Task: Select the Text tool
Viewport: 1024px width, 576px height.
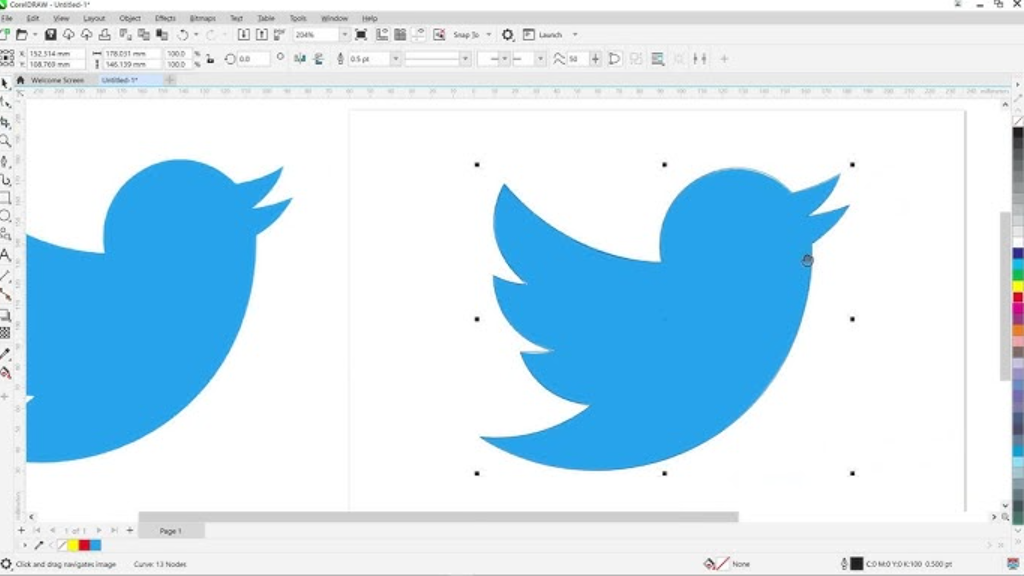Action: pyautogui.click(x=5, y=255)
